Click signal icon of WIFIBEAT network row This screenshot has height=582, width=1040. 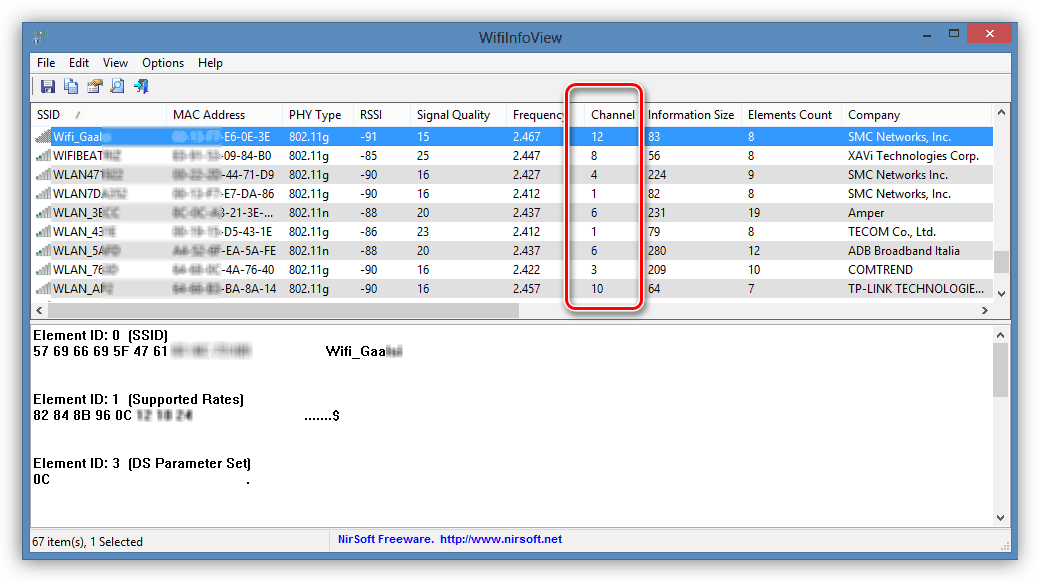tap(44, 156)
